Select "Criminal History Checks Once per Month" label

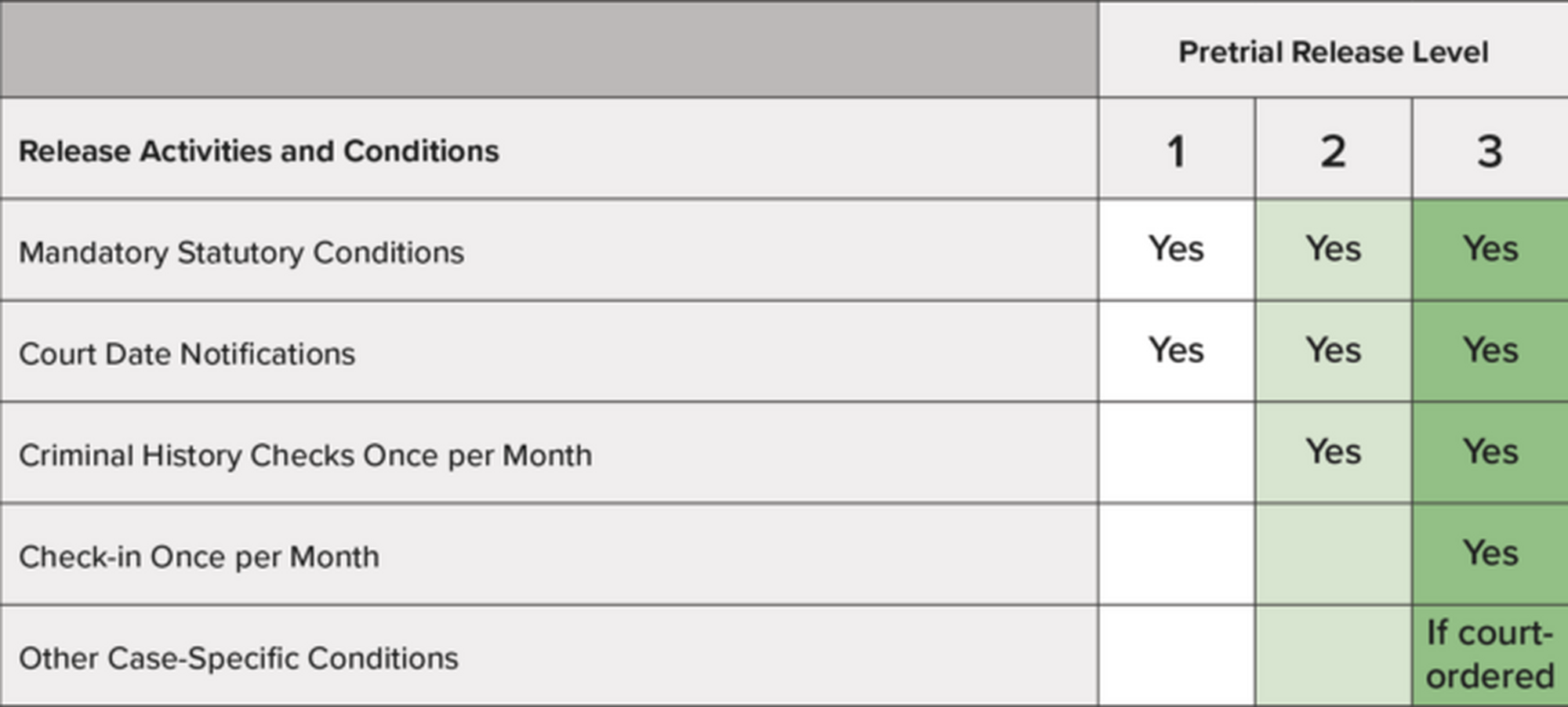305,455
